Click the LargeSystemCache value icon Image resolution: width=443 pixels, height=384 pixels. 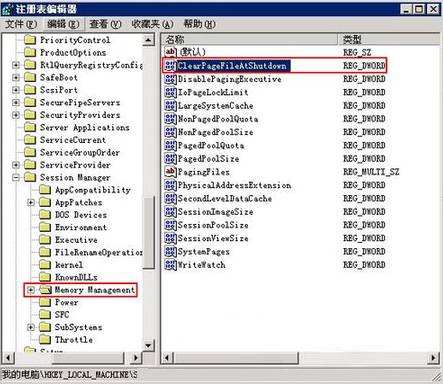click(170, 106)
